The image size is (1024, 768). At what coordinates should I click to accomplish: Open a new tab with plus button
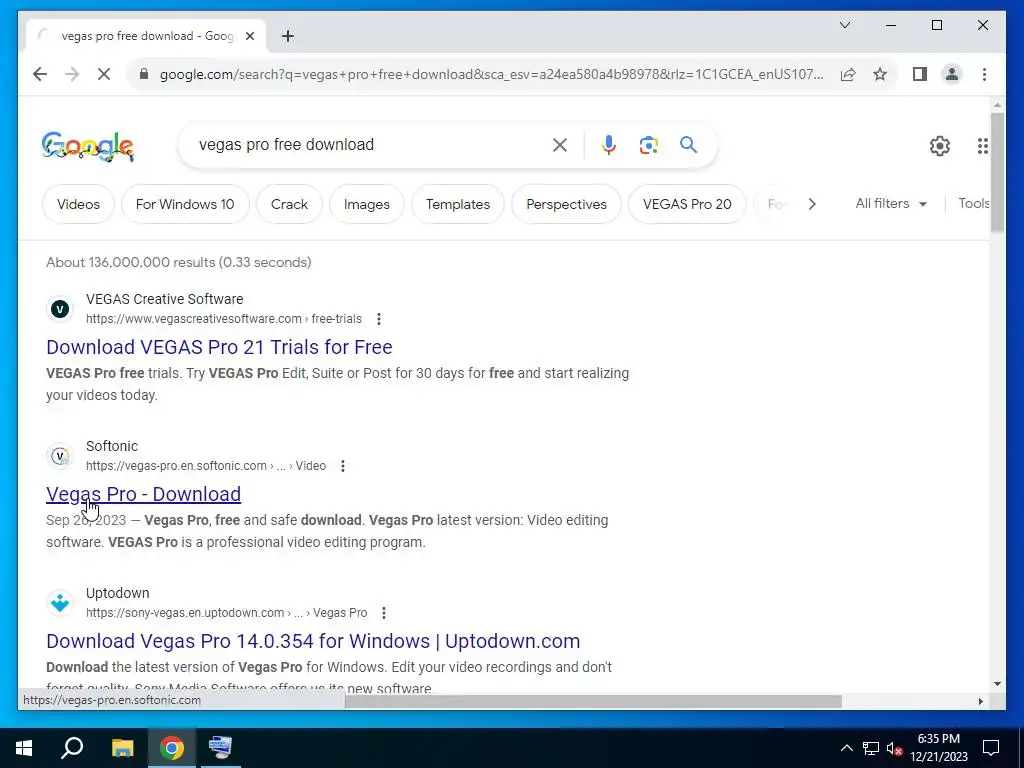(x=288, y=36)
